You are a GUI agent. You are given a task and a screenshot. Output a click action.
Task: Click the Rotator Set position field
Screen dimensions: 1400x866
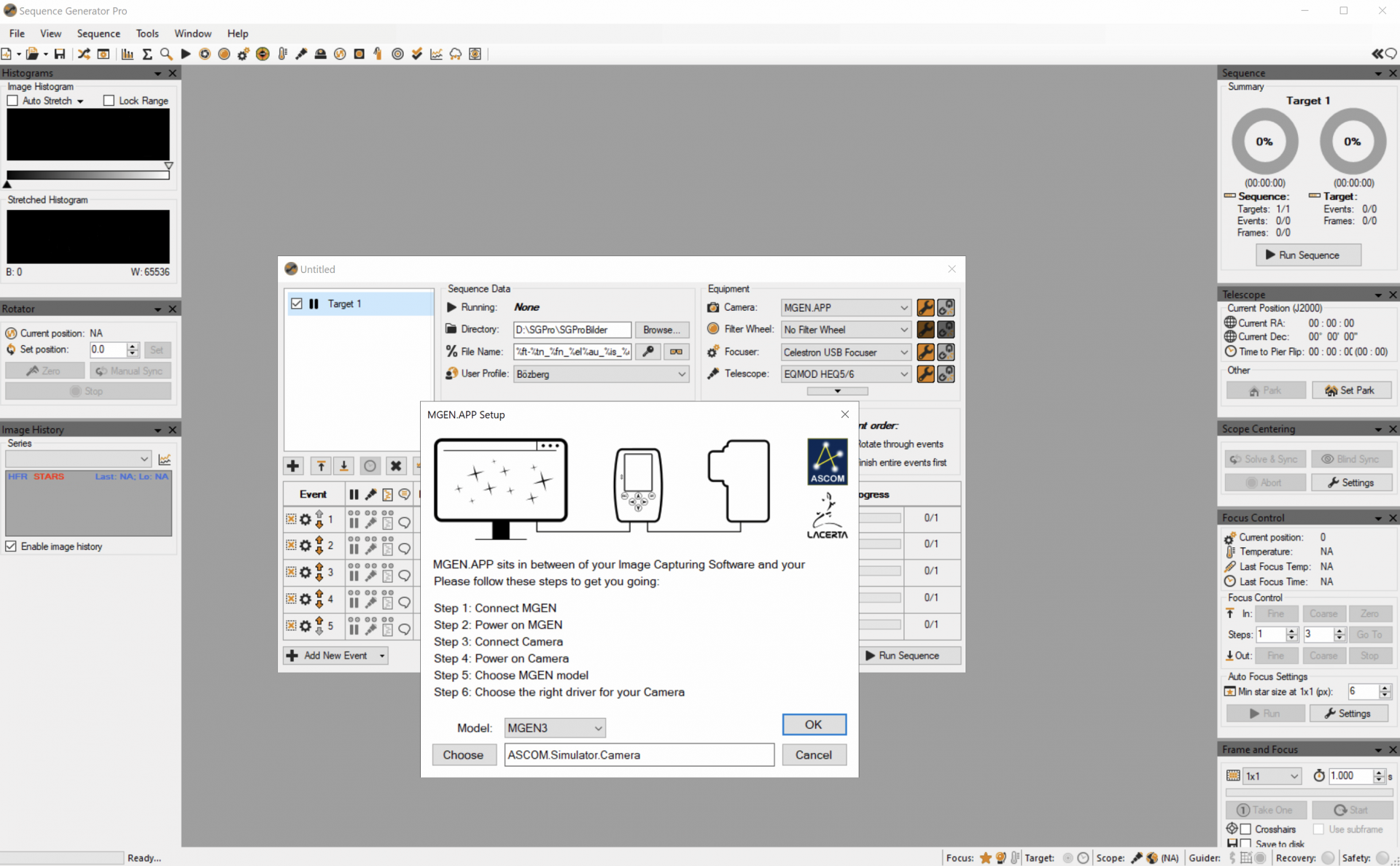tap(109, 349)
